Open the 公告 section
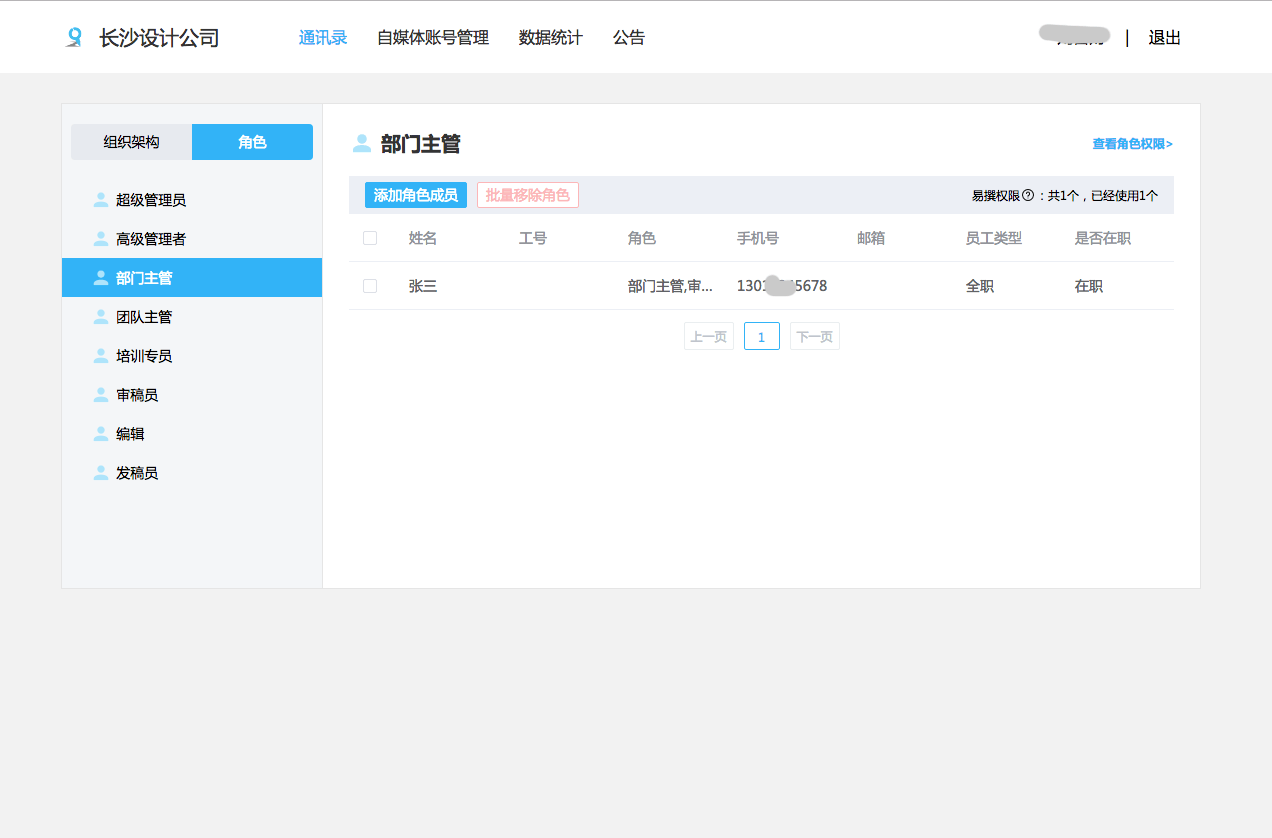The image size is (1272, 838). pos(629,37)
